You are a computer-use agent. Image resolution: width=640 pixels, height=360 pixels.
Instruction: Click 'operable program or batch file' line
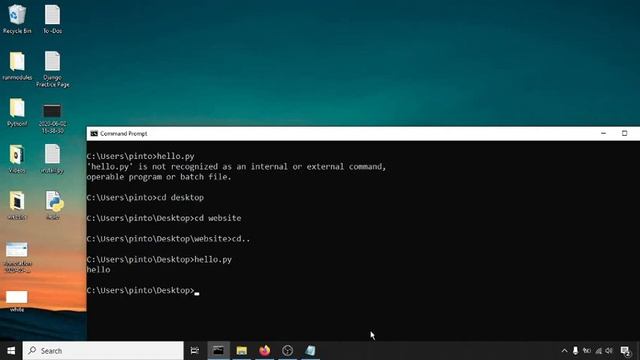(x=159, y=177)
